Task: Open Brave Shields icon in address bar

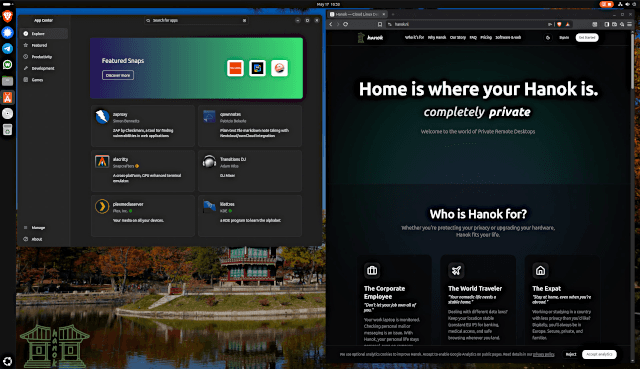Action: click(x=559, y=24)
